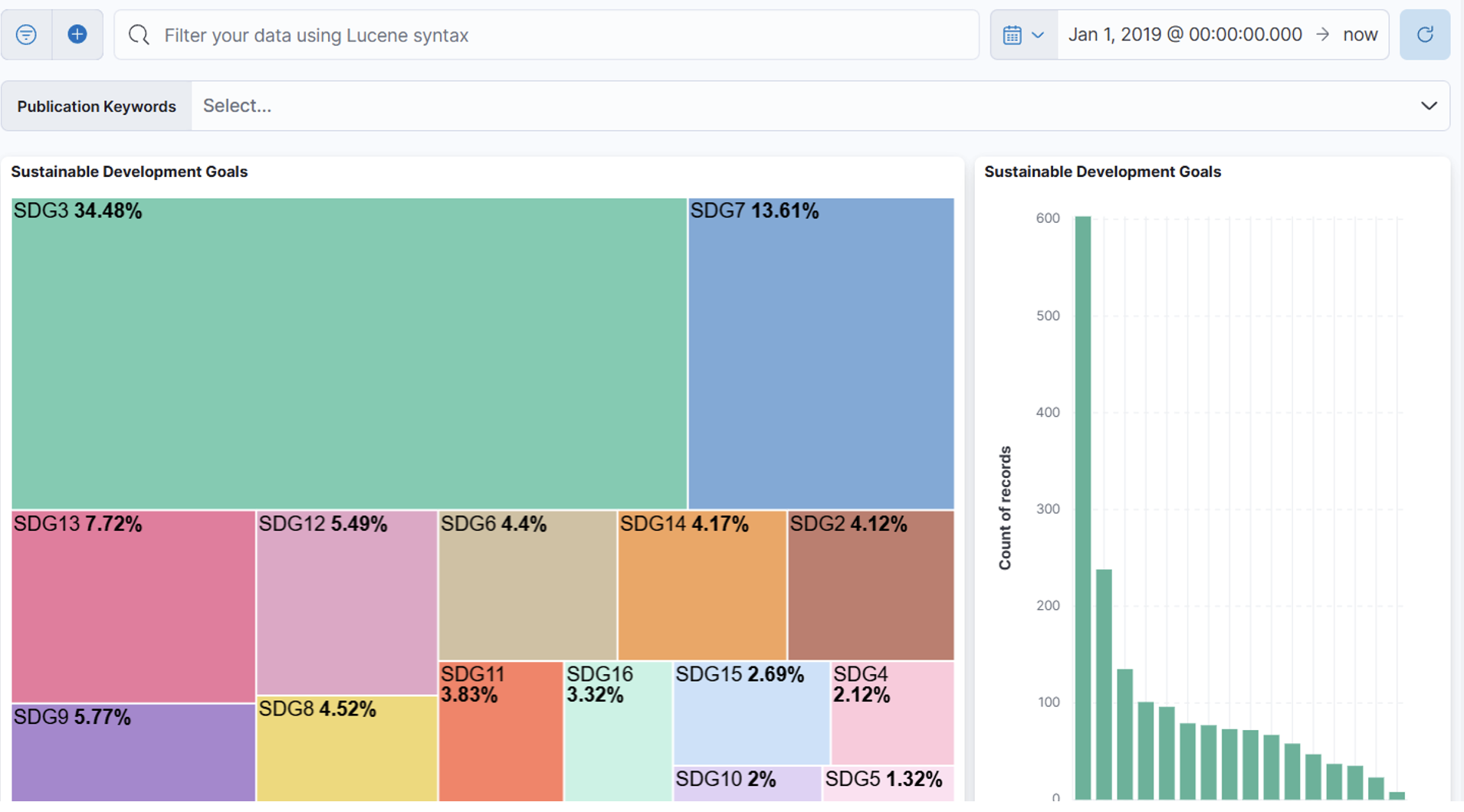1464x812 pixels.
Task: Open the filter options menu icon
Action: click(x=26, y=34)
